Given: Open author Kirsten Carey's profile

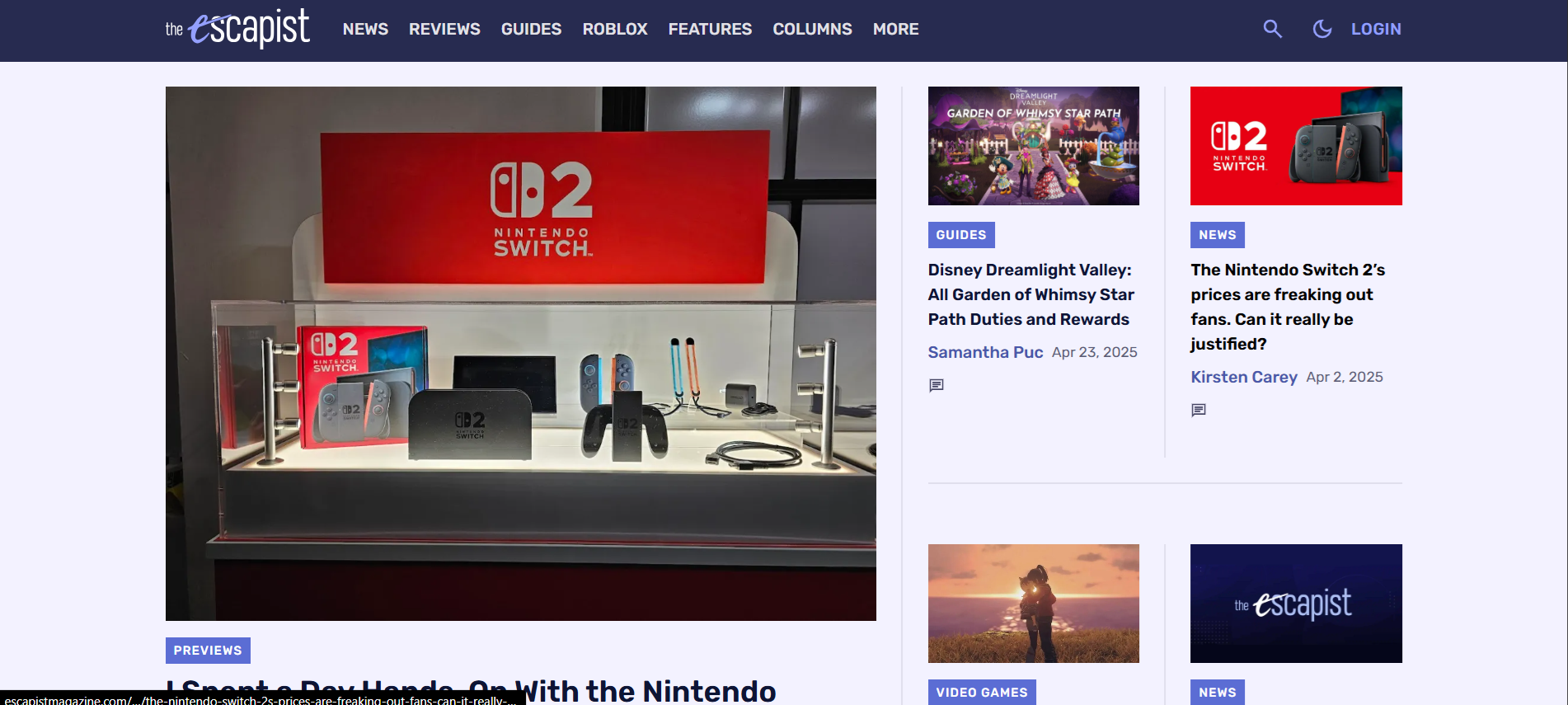Looking at the screenshot, I should tap(1243, 377).
